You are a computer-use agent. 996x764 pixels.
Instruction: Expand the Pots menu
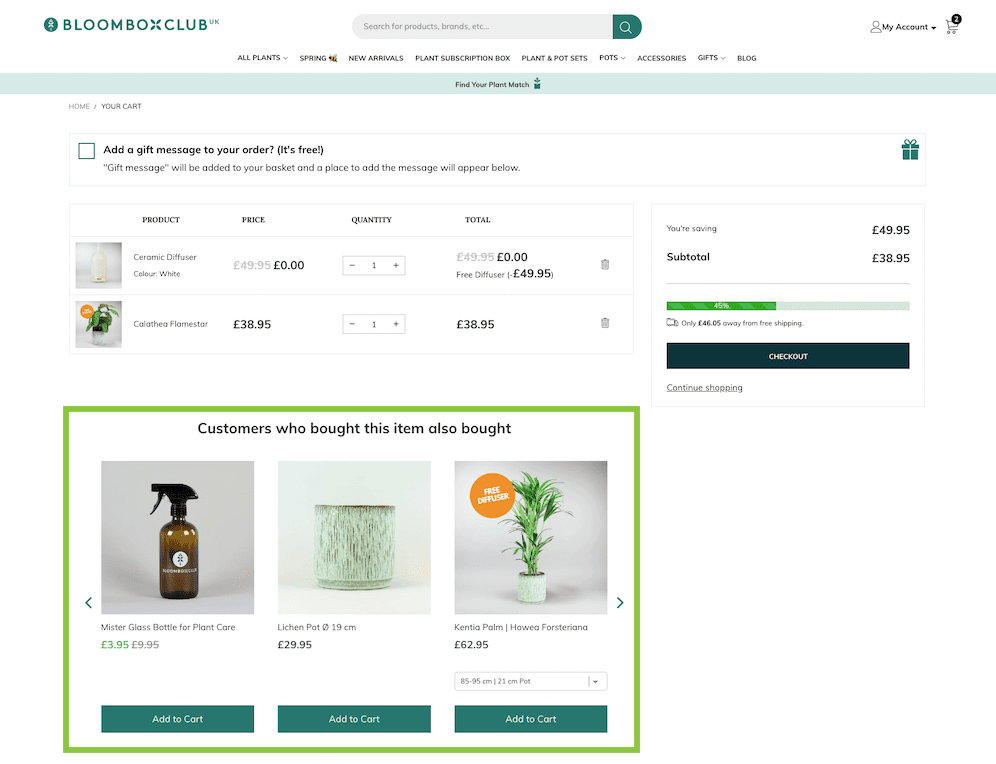612,58
